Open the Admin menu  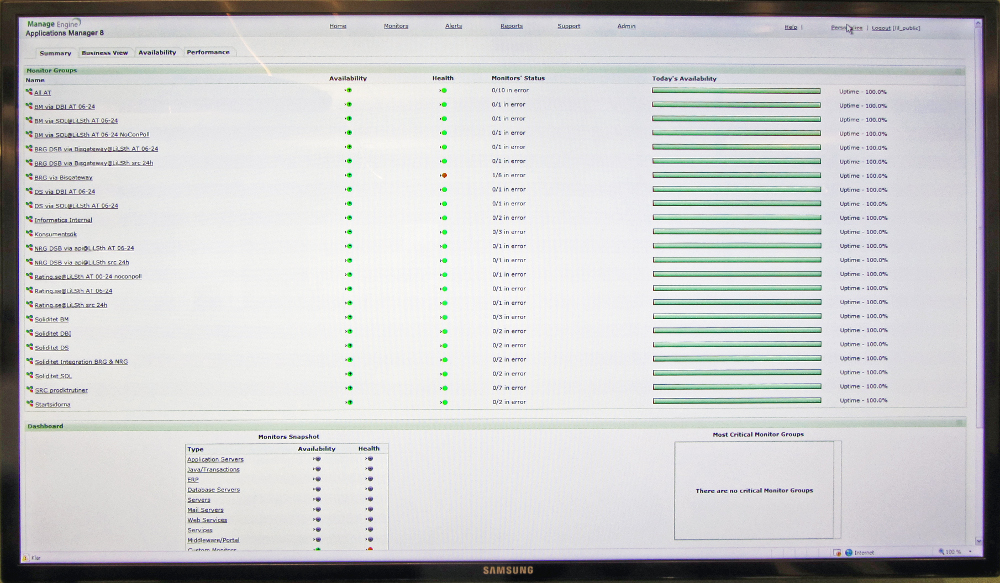(626, 26)
